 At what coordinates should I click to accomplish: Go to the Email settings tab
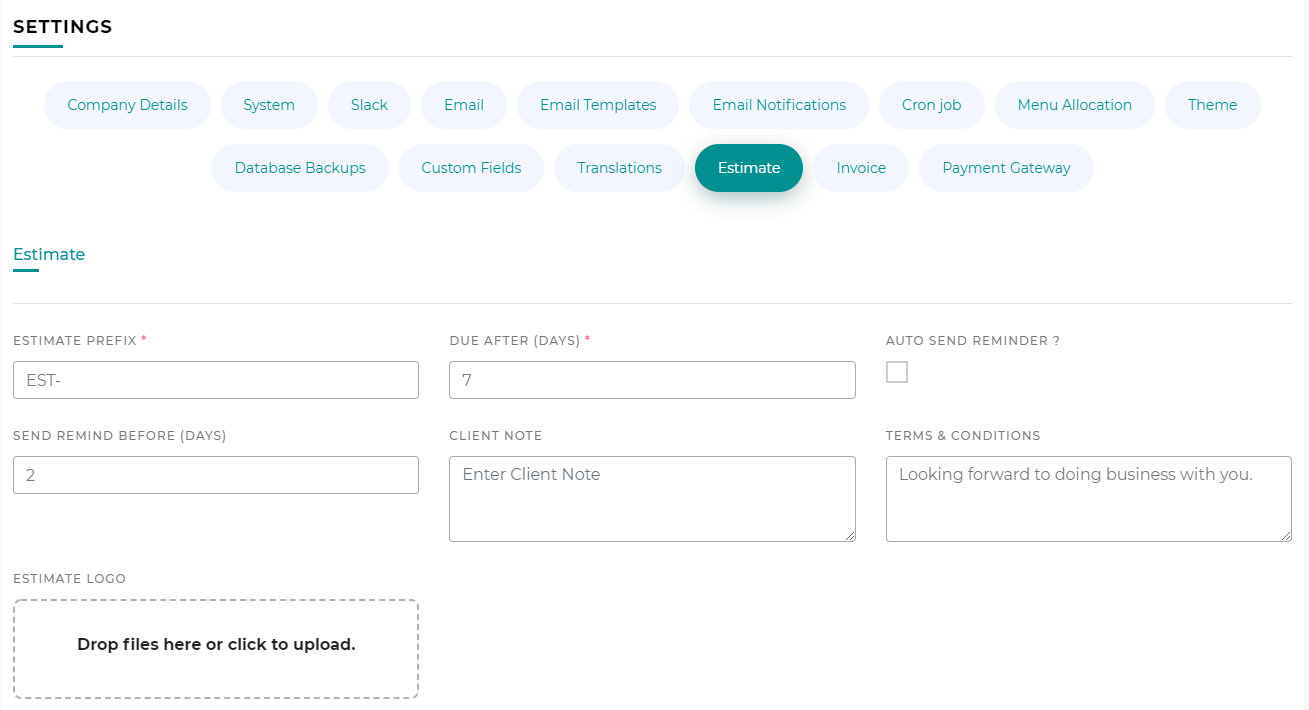pyautogui.click(x=464, y=105)
